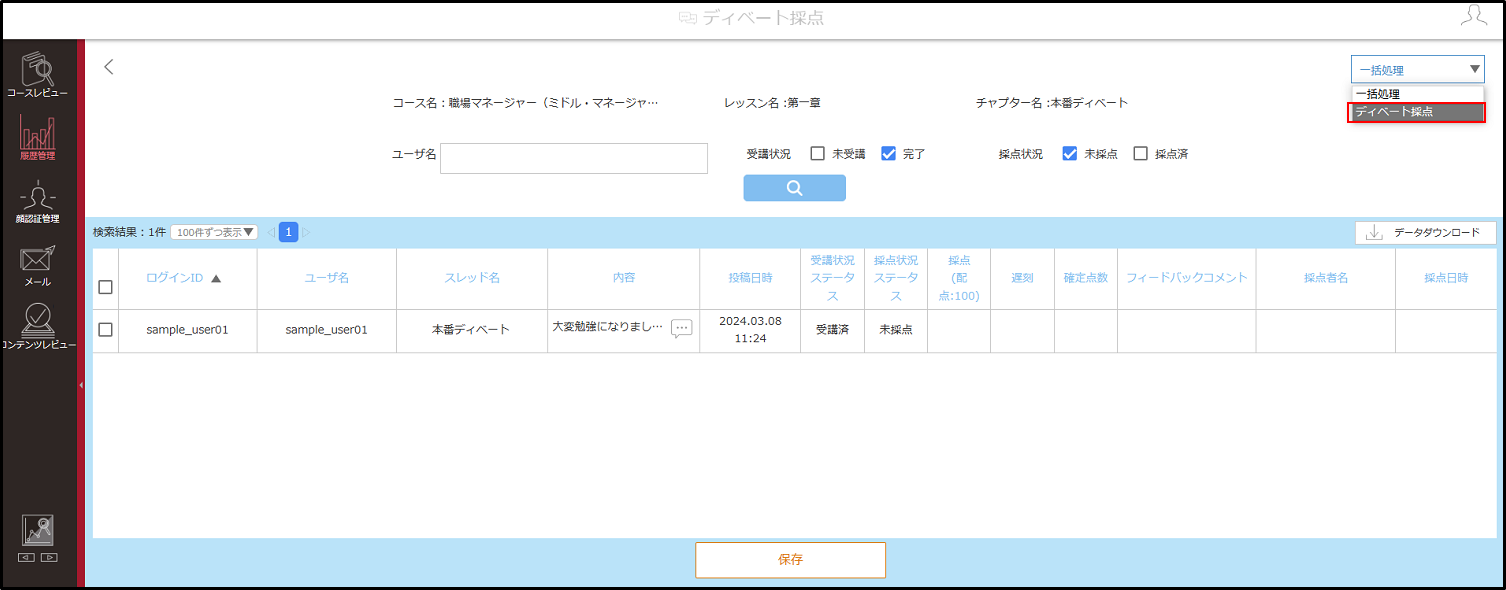This screenshot has height=590, width=1506.
Task: Select the sample_user01 row checkbox
Action: [105, 330]
